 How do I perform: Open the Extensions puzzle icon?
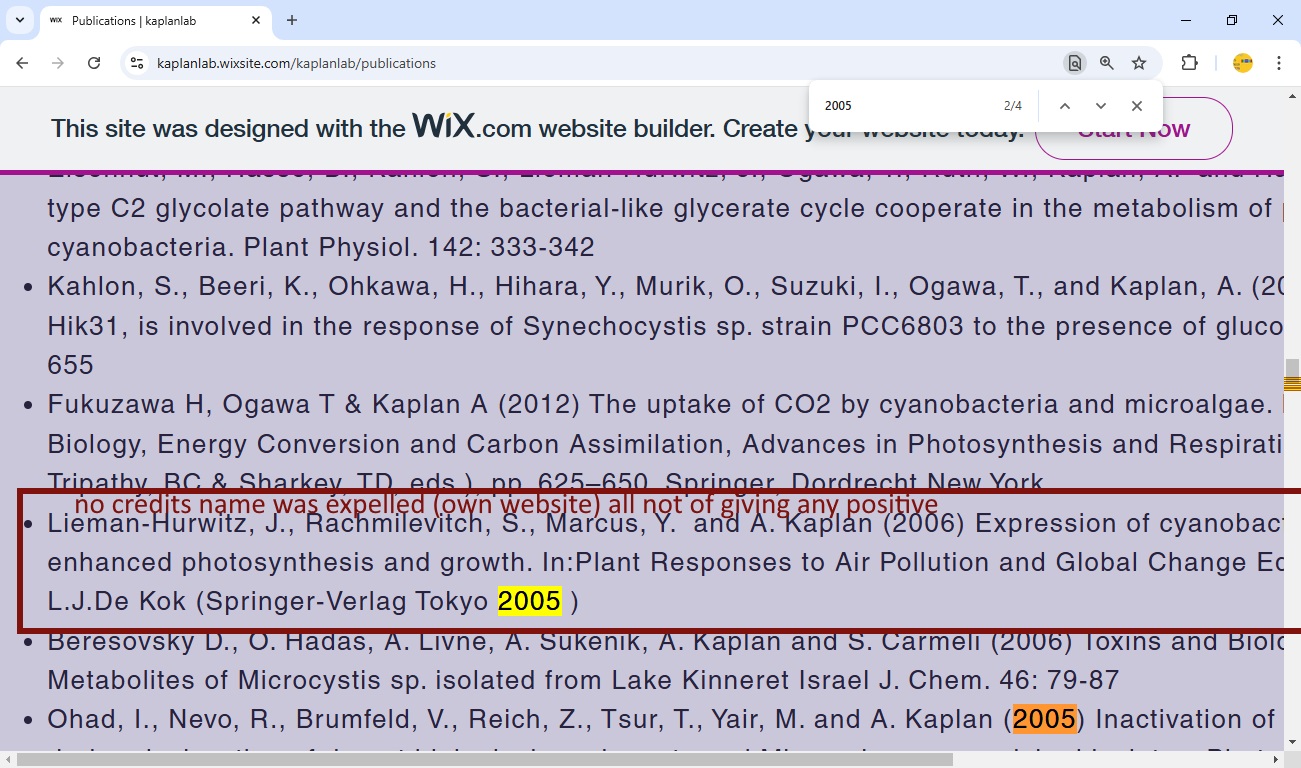[x=1189, y=63]
